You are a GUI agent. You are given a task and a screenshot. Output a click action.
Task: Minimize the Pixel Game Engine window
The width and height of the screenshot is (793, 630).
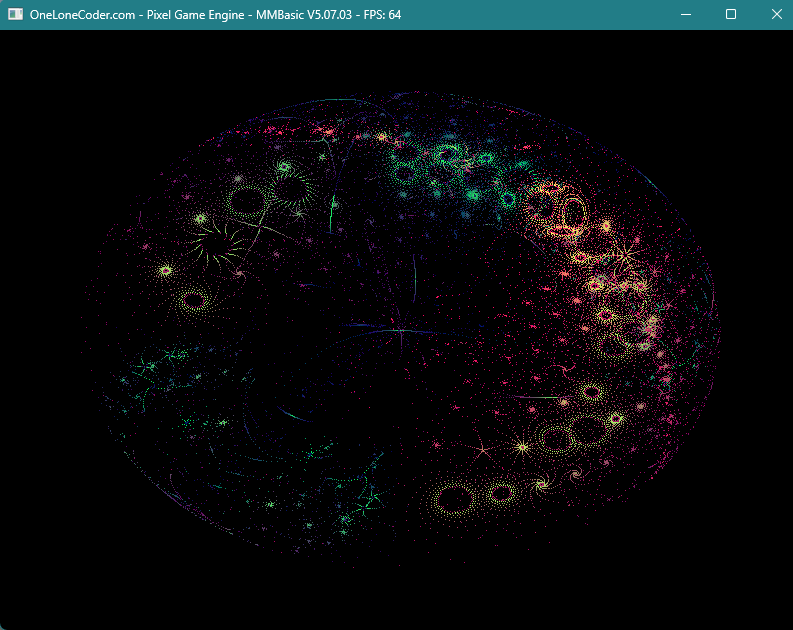tap(686, 14)
